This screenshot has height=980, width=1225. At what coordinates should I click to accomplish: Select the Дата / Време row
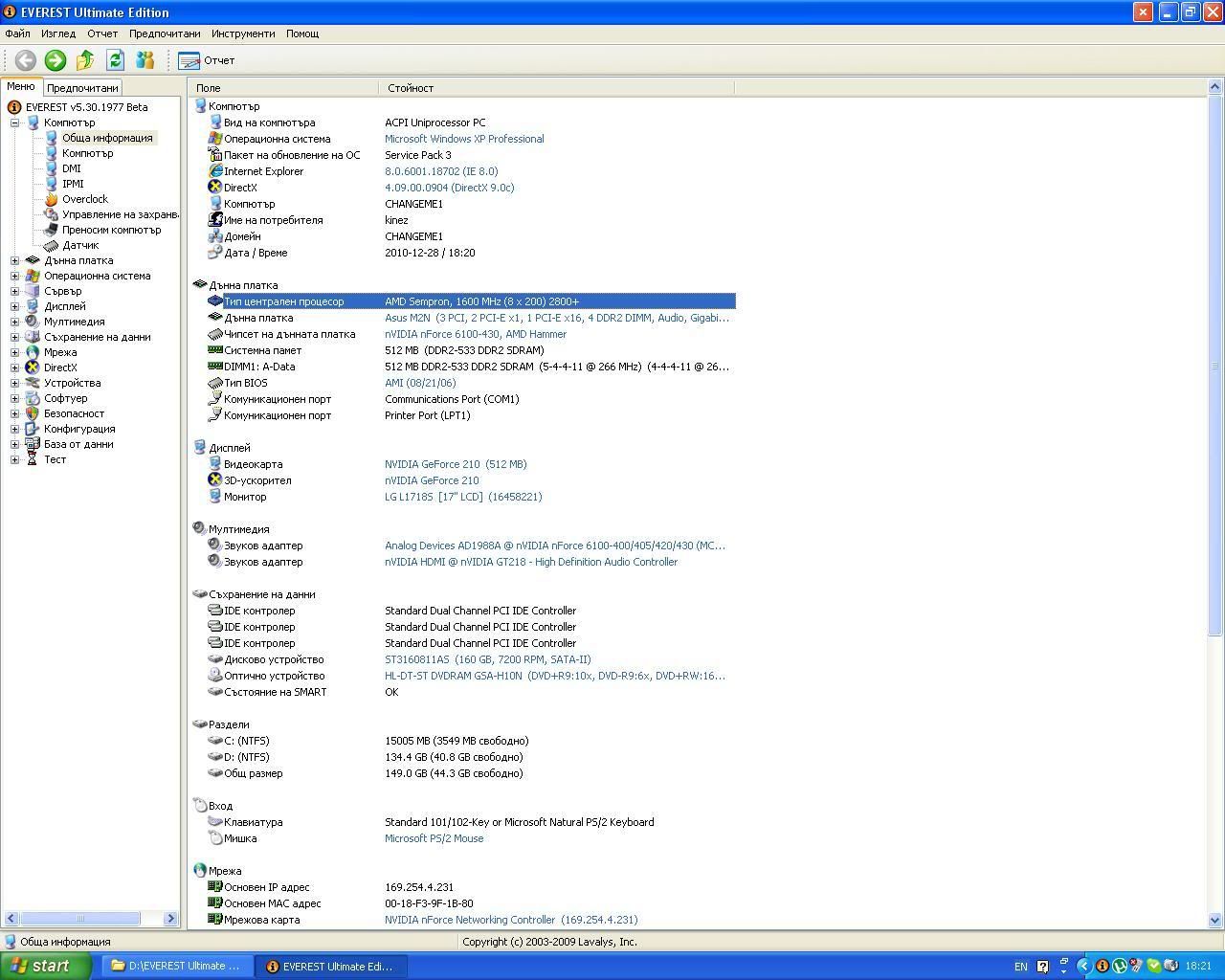[471, 253]
